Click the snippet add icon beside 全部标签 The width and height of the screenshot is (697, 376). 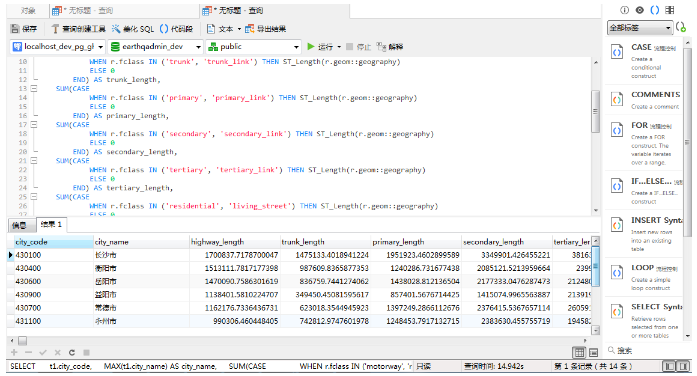point(681,28)
